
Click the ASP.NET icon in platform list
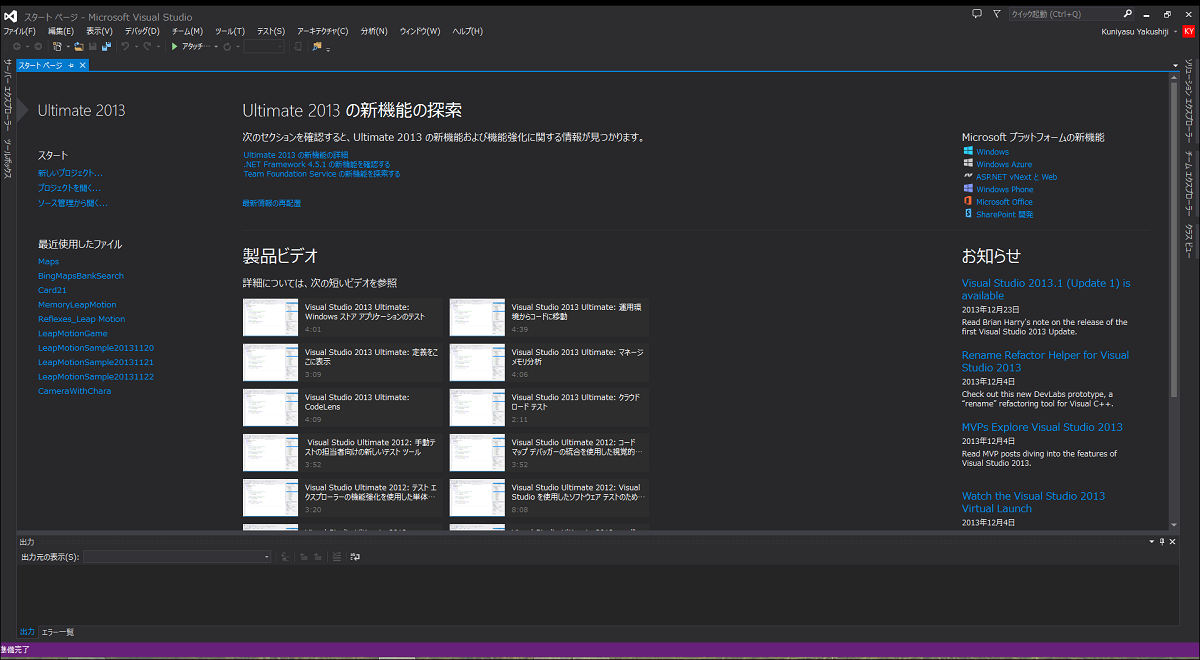coord(968,176)
